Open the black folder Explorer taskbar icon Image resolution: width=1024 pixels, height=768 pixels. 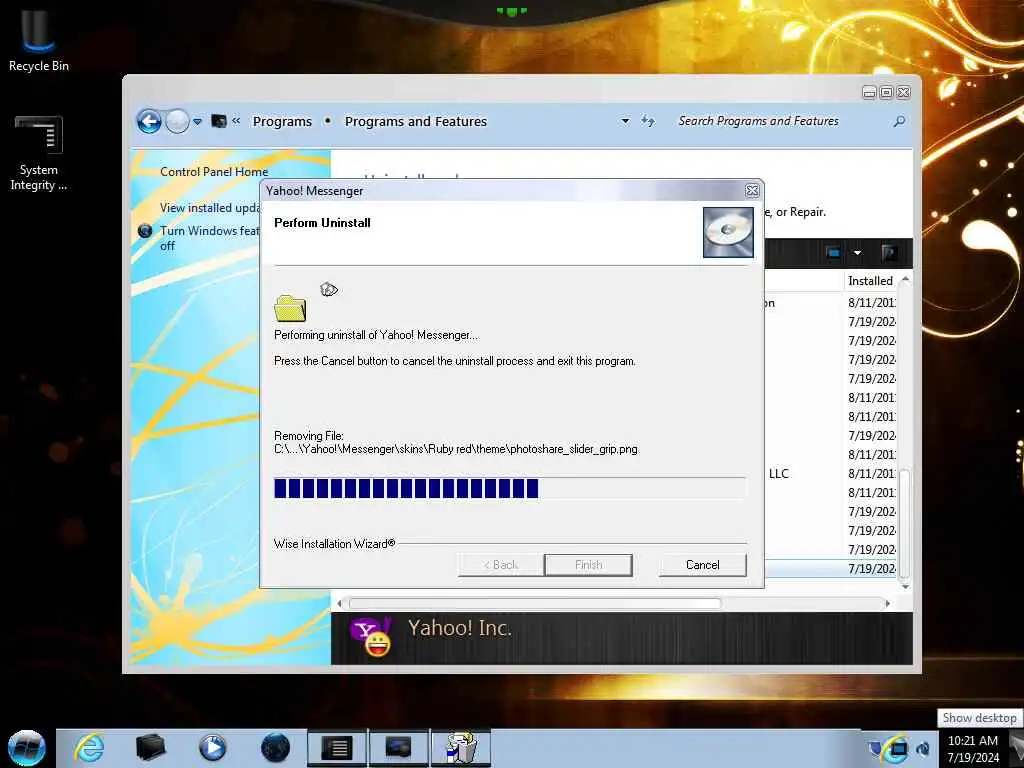click(x=150, y=748)
